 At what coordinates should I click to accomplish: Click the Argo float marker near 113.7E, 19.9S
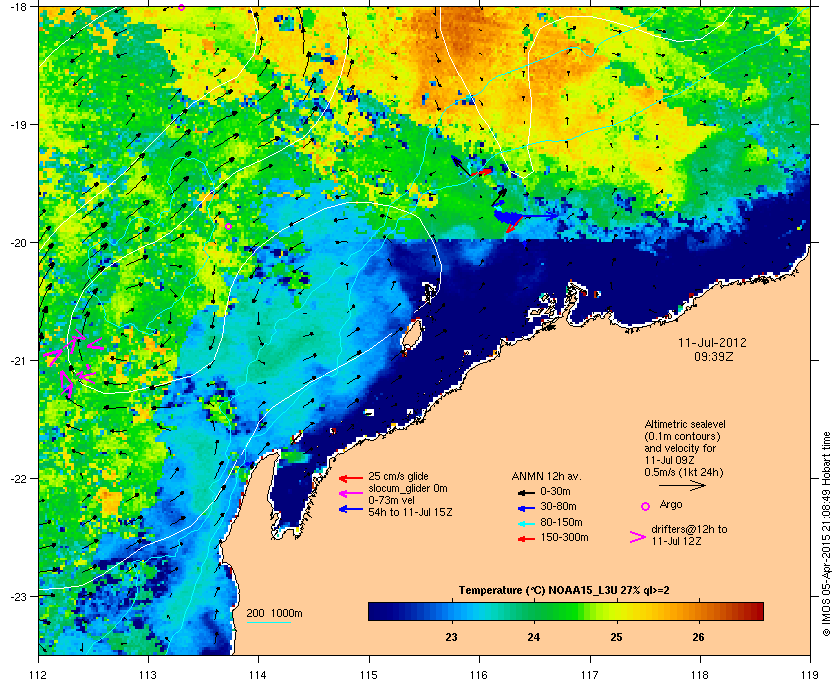point(228,226)
